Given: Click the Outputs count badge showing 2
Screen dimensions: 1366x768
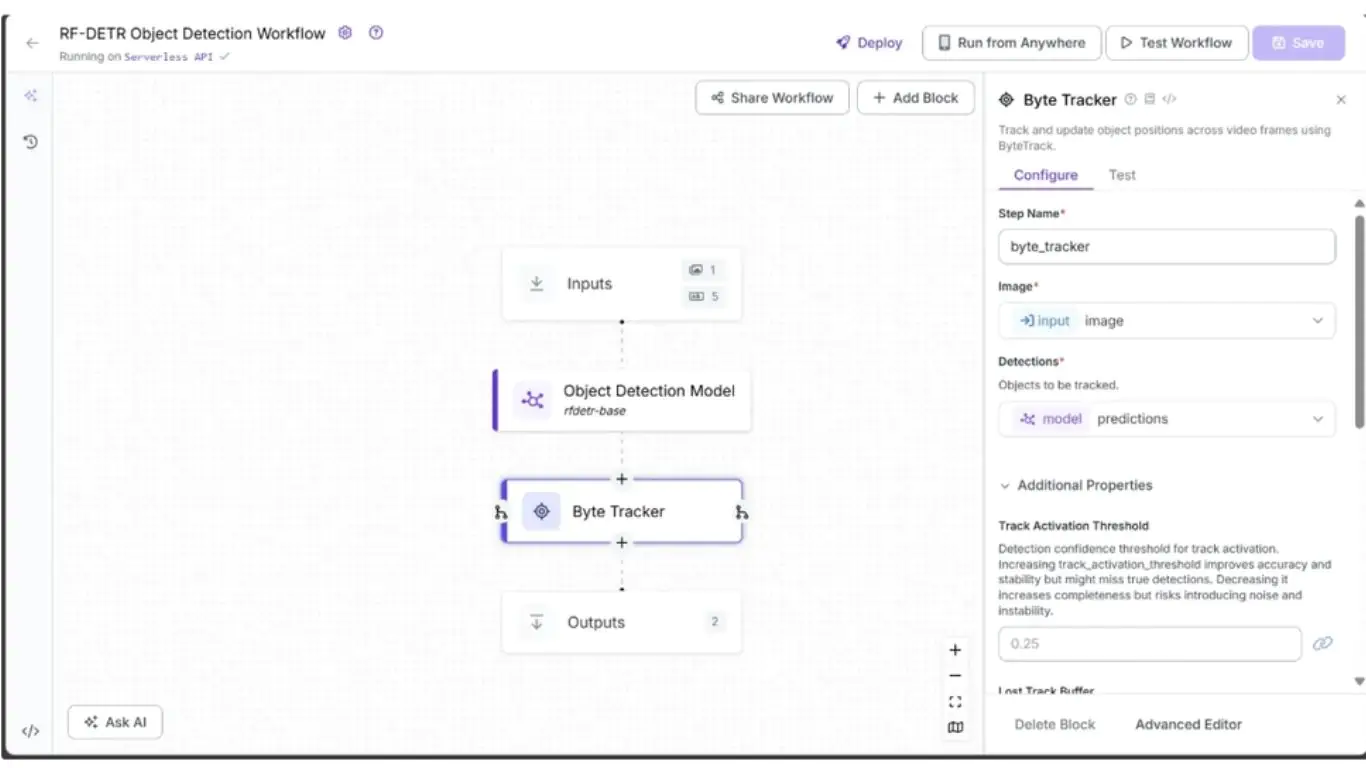Looking at the screenshot, I should 715,622.
